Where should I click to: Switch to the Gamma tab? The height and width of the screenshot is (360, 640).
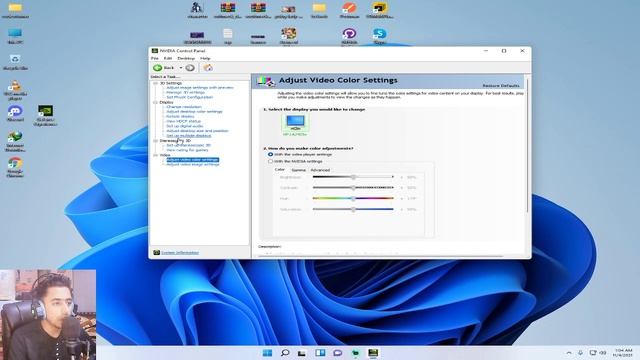298,170
